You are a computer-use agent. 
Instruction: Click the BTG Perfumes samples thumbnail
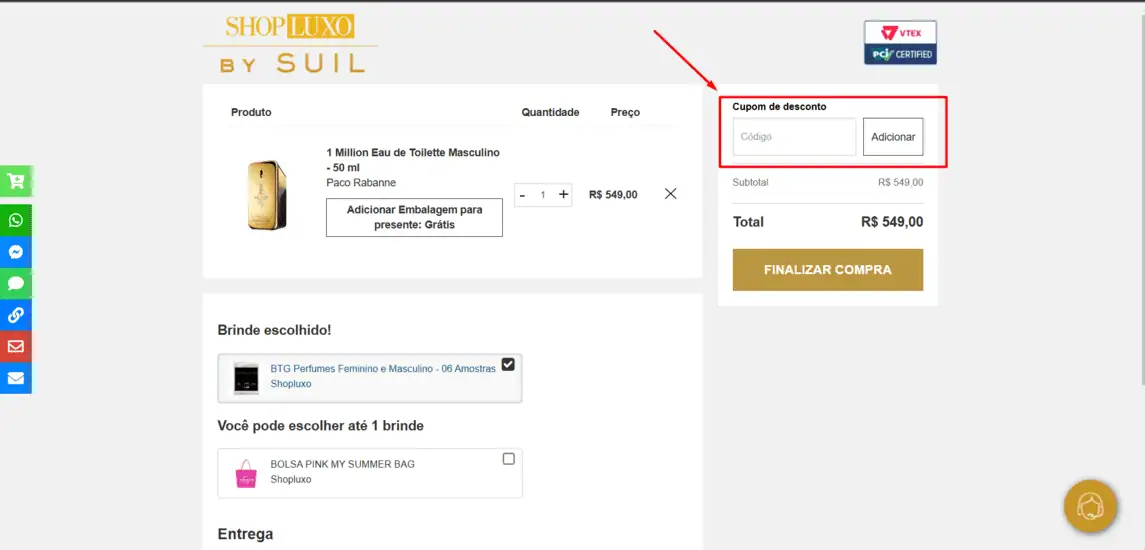click(246, 378)
